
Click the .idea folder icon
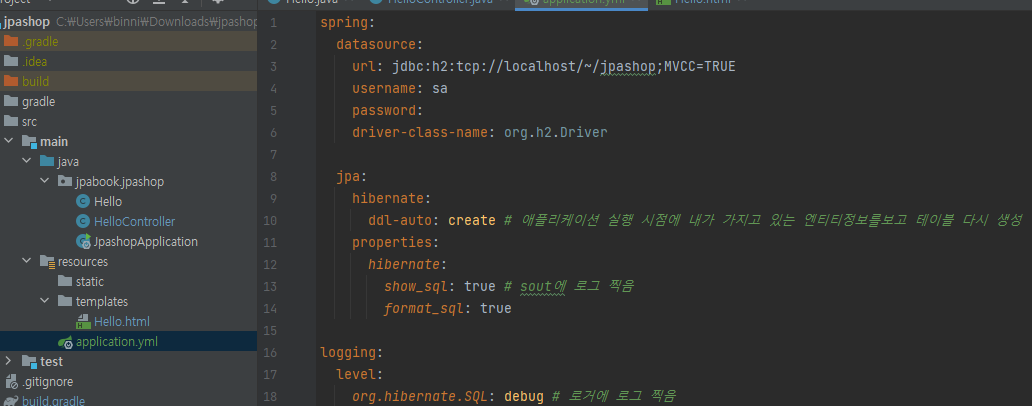pyautogui.click(x=11, y=61)
